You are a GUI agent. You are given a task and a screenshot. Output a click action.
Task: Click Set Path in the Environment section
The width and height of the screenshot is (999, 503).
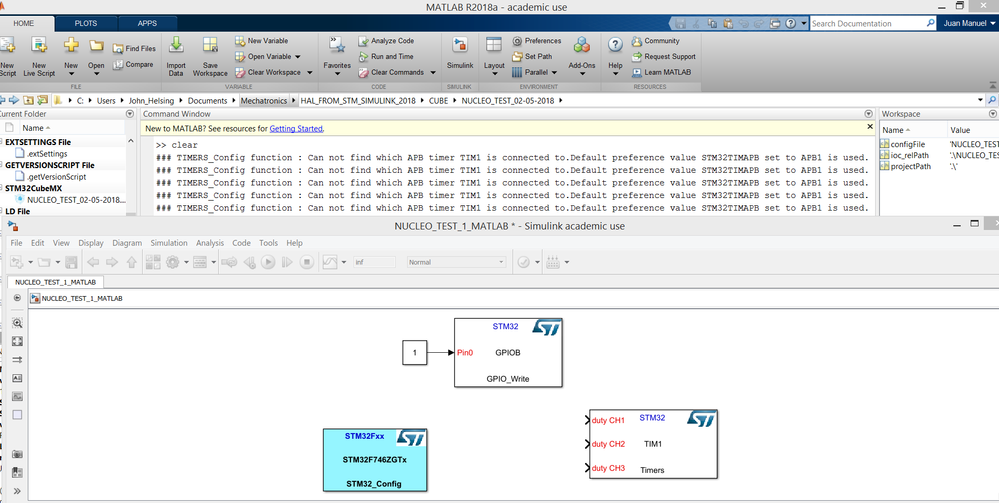point(532,56)
